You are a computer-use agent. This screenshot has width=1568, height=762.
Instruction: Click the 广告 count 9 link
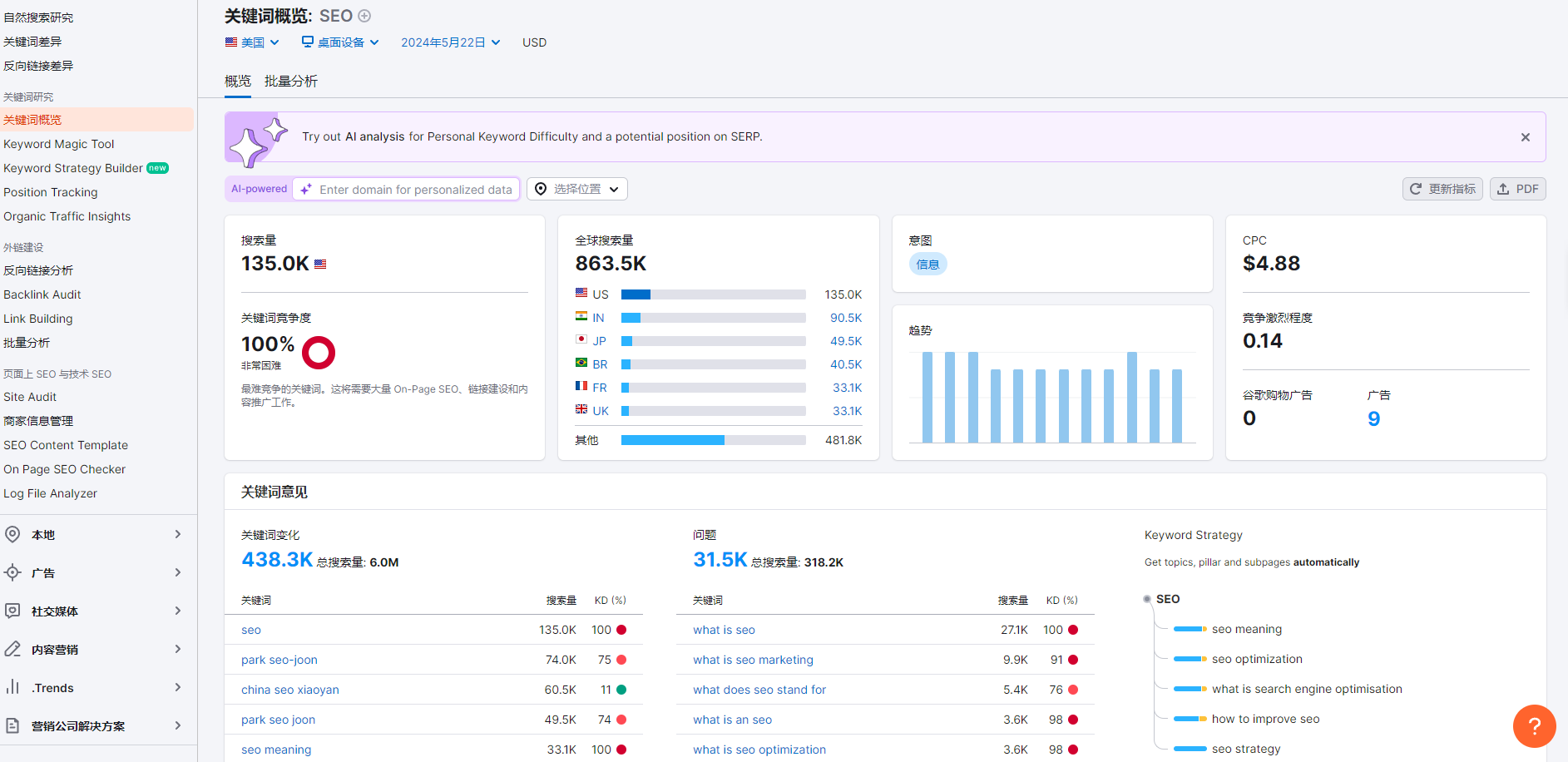pyautogui.click(x=1374, y=418)
